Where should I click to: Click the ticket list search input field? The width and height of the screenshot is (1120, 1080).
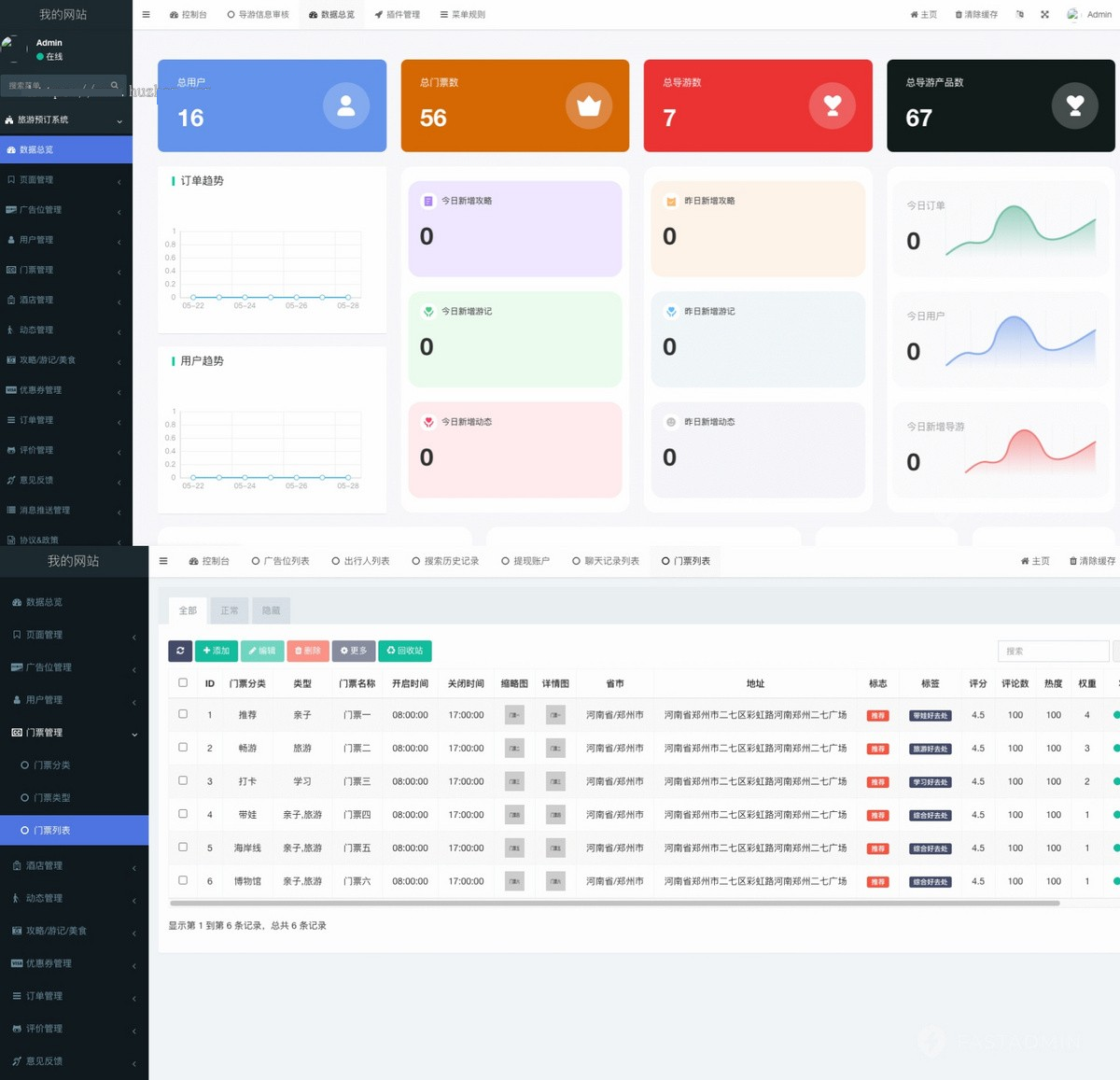pyautogui.click(x=1053, y=651)
